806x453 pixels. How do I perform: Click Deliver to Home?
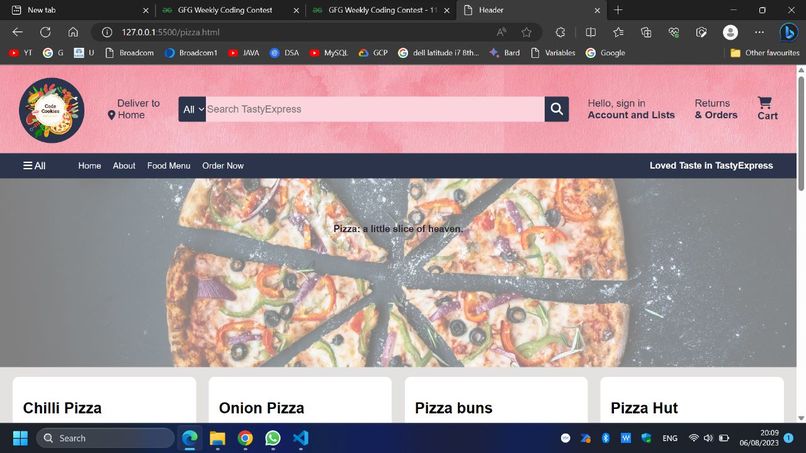point(134,109)
